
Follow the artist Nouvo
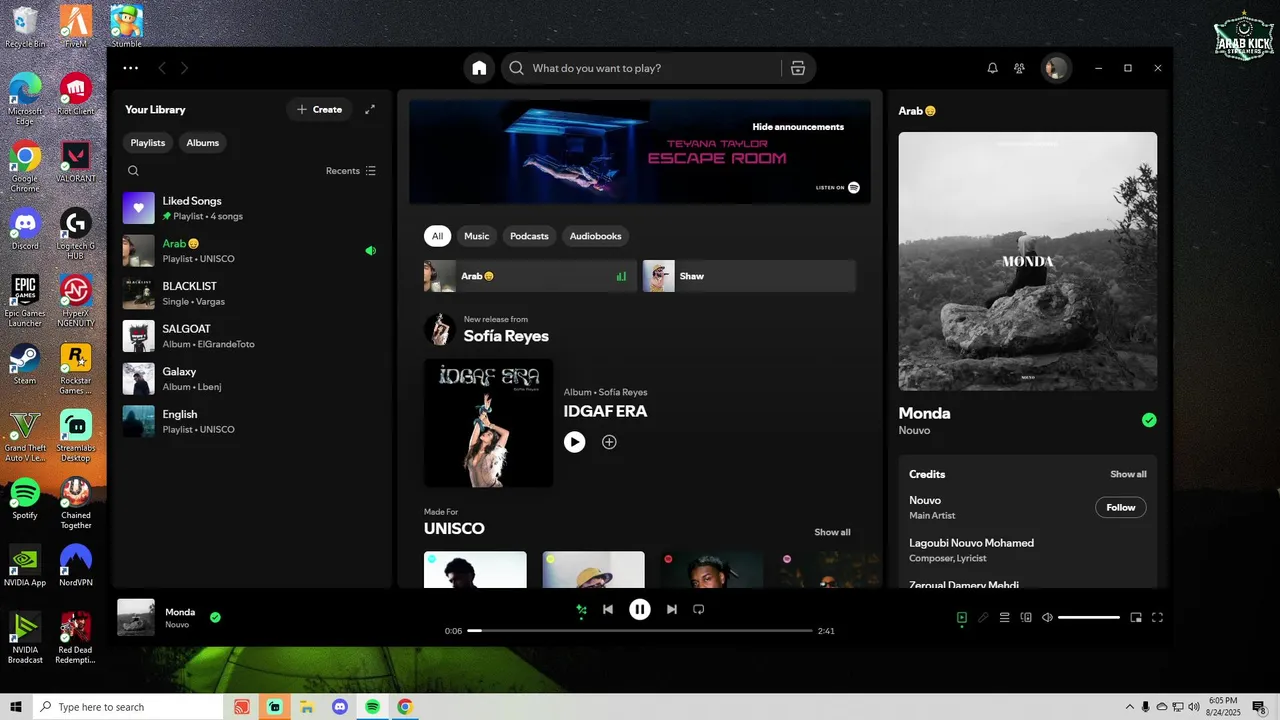(1121, 507)
